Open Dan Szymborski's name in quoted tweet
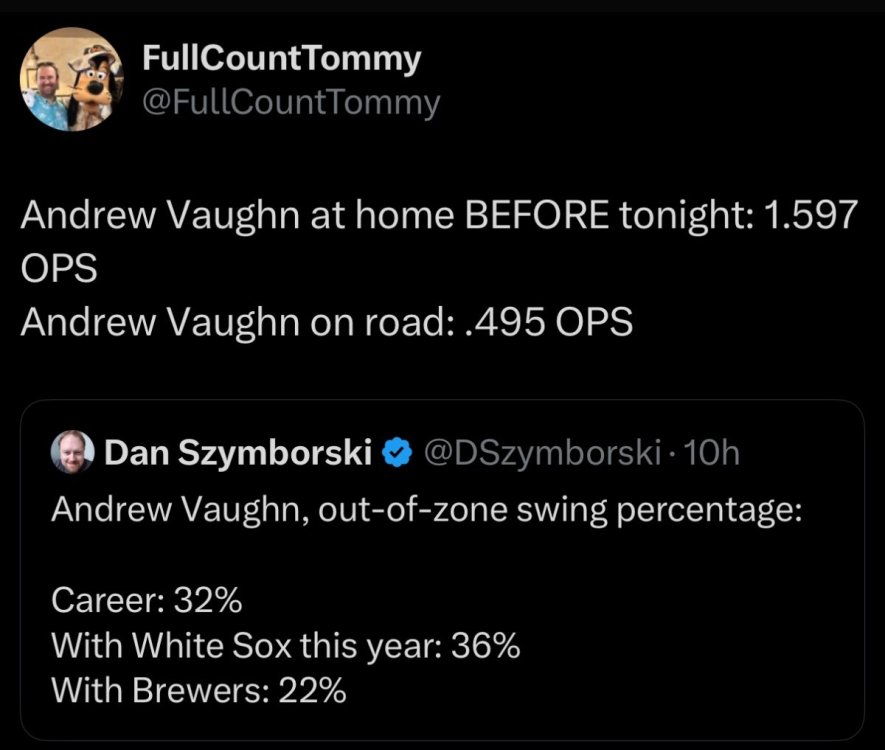This screenshot has height=750, width=885. (x=239, y=454)
